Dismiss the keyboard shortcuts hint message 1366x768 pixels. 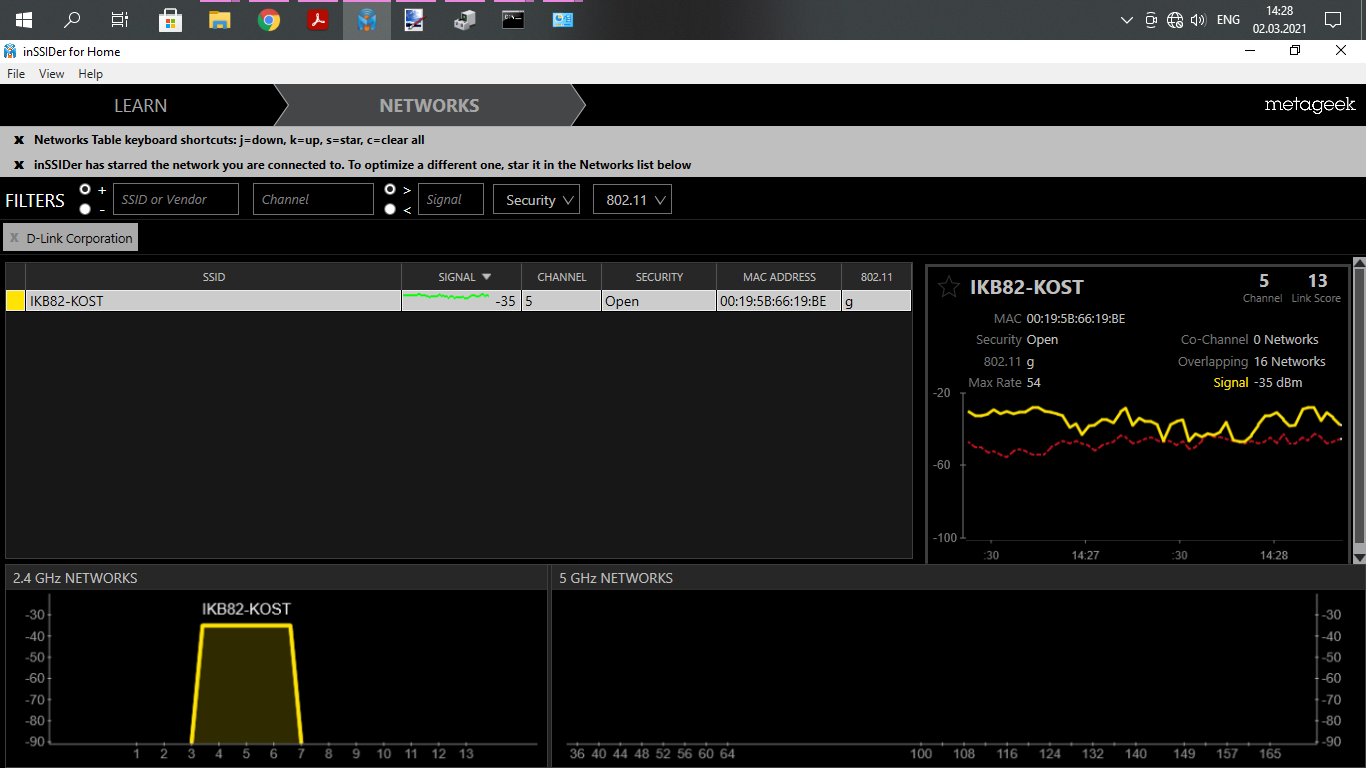[19, 140]
